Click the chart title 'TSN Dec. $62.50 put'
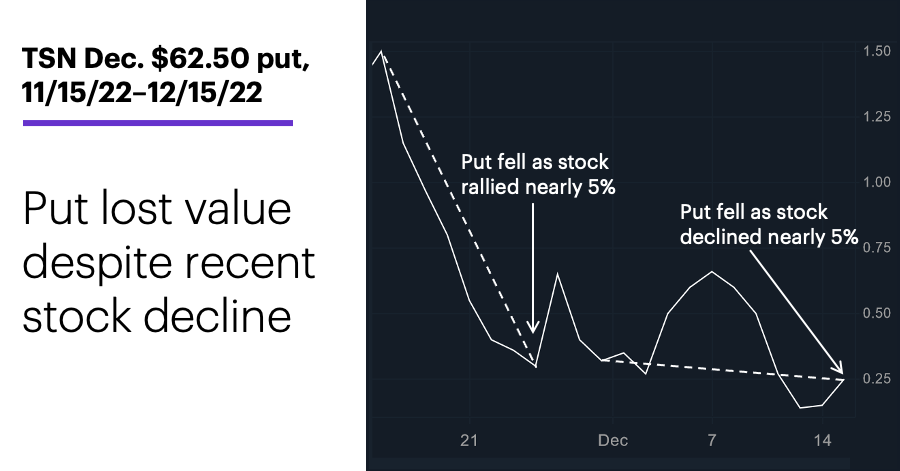This screenshot has height=471, width=900. click(x=165, y=60)
